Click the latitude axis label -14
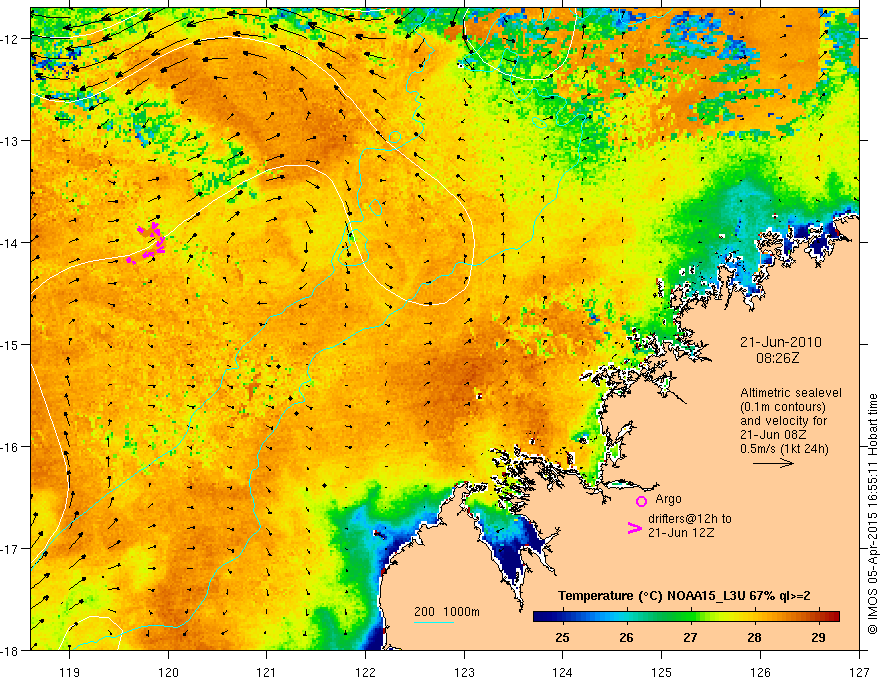The image size is (880, 680). pos(10,243)
